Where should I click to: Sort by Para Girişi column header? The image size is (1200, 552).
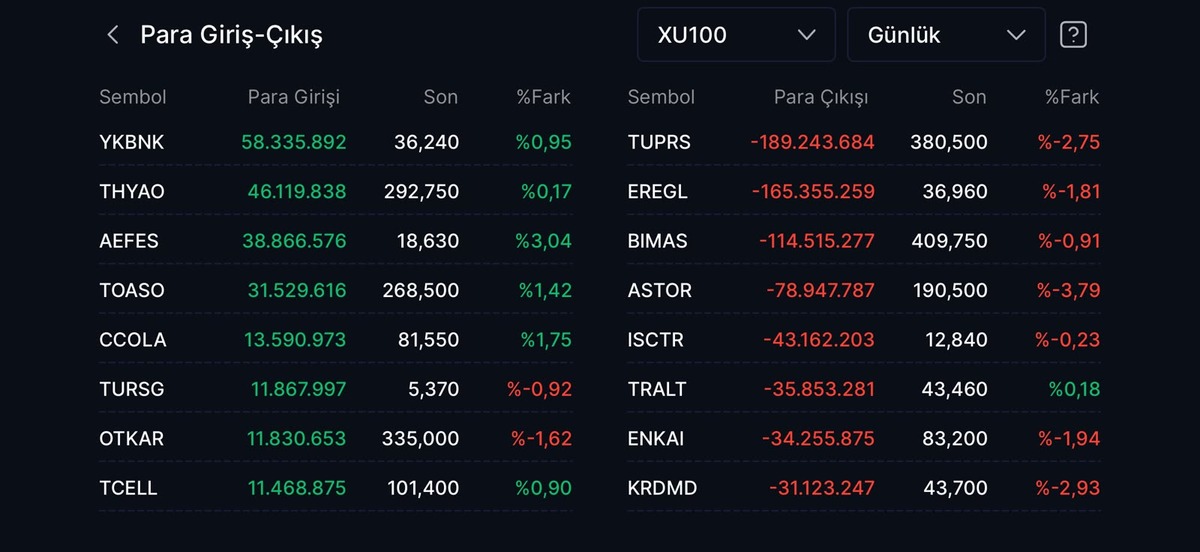point(294,97)
